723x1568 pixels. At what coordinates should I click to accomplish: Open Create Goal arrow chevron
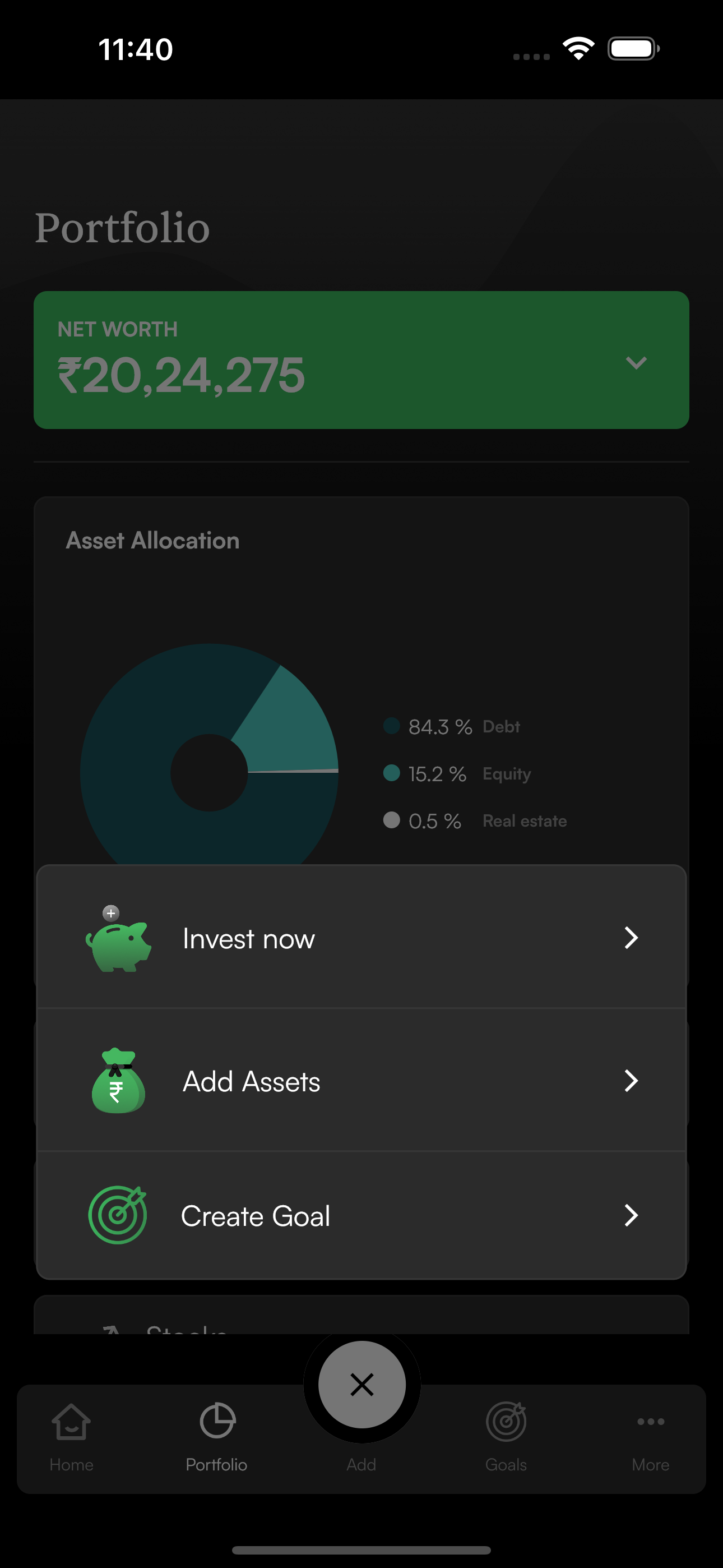[x=631, y=1216]
